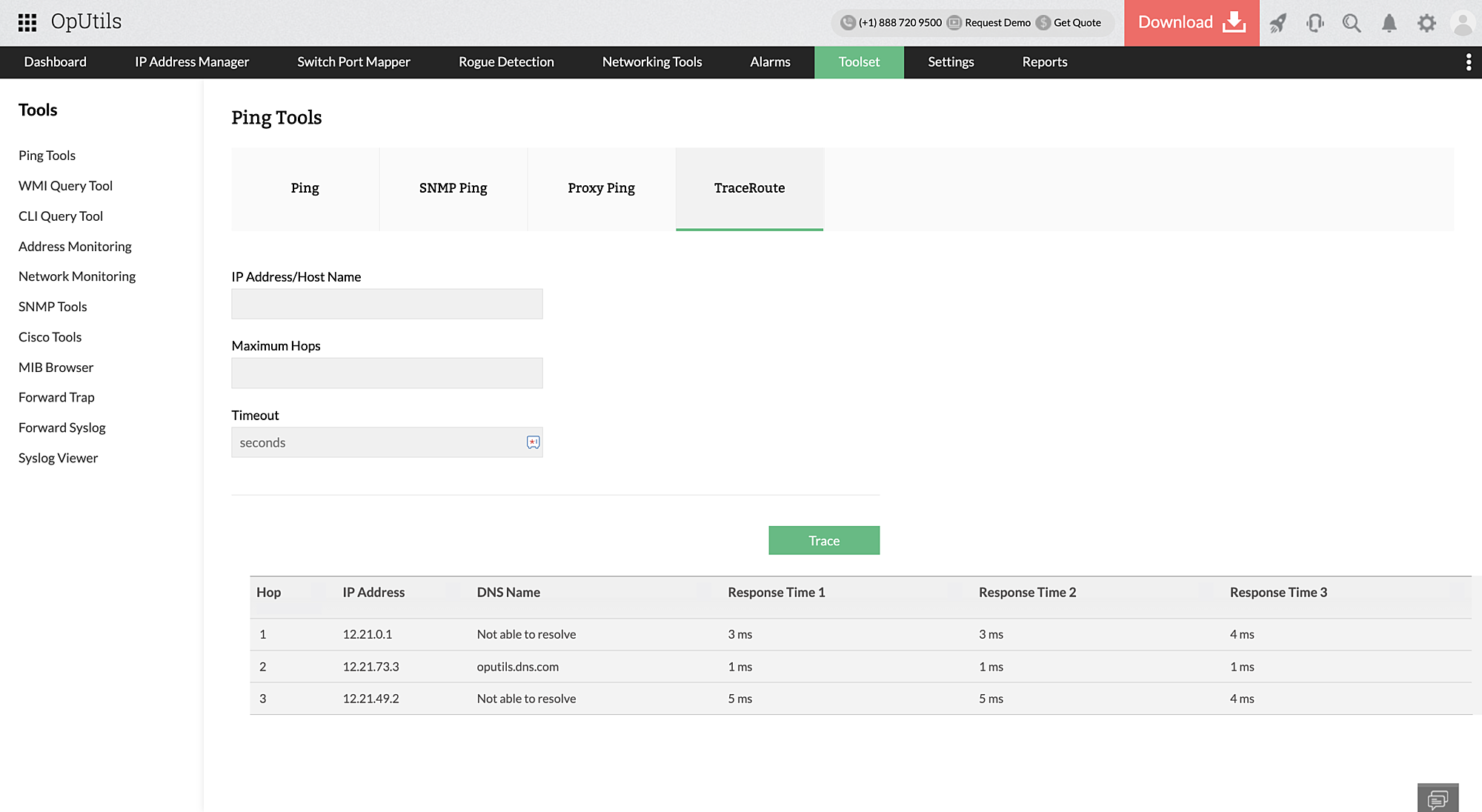Click the icon inside Timeout field
This screenshot has height=812, width=1482.
tap(533, 442)
